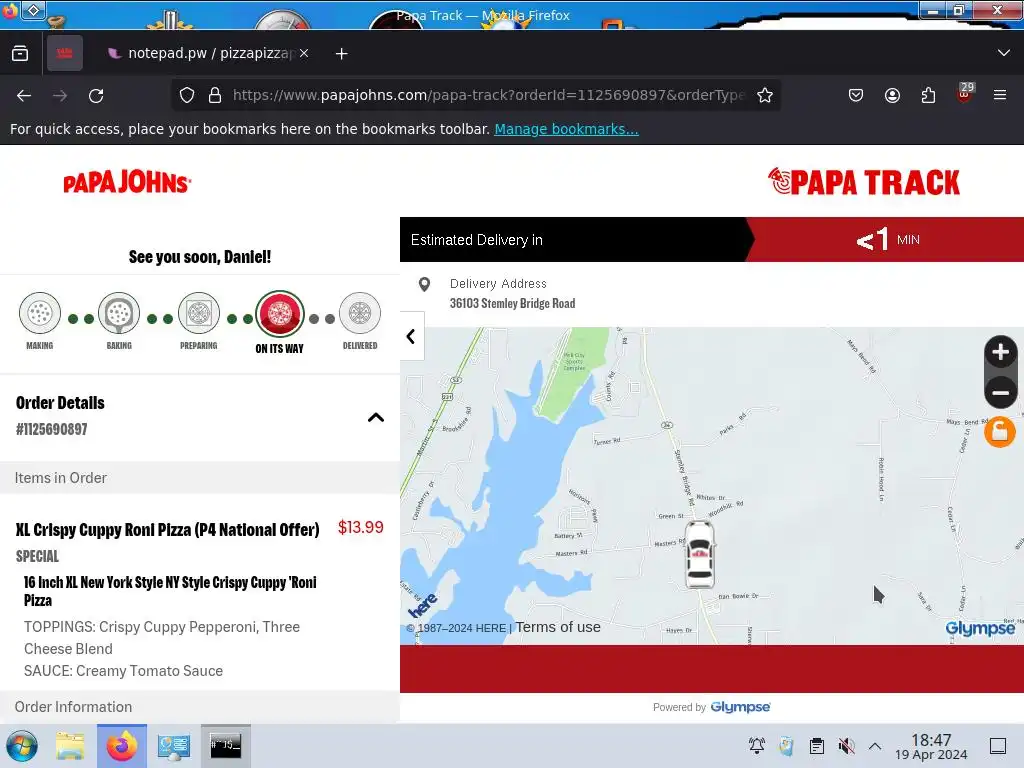Click the Glympse logo on the map
The height and width of the screenshot is (768, 1024).
click(x=980, y=628)
